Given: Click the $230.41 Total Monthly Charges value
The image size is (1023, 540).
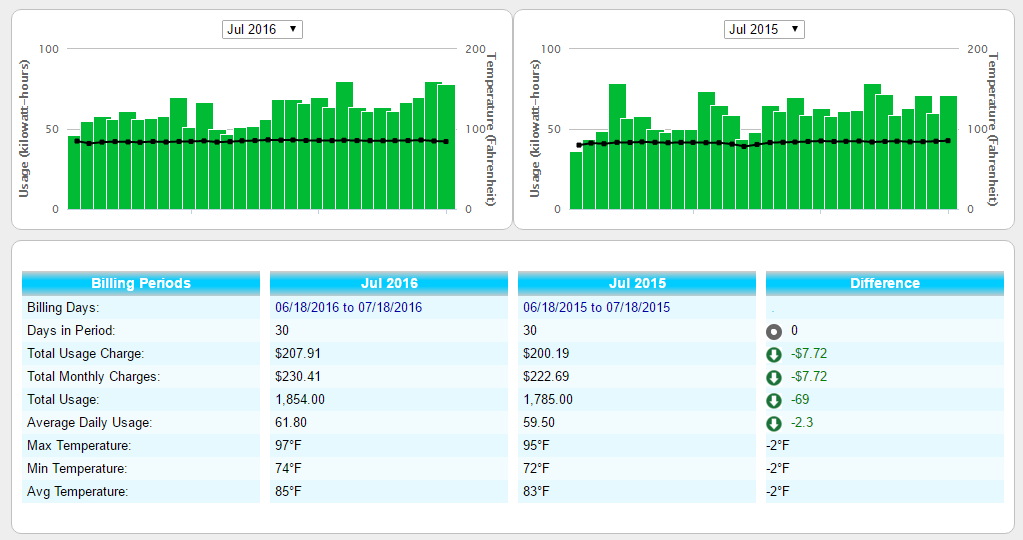Looking at the screenshot, I should pyautogui.click(x=298, y=376).
